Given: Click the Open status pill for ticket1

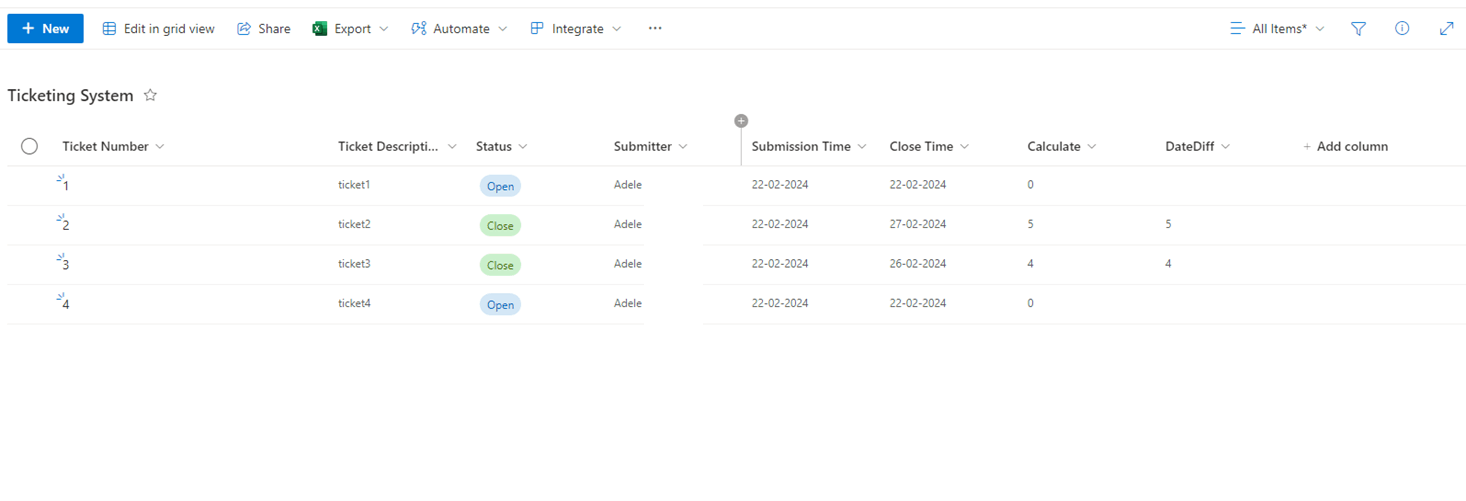Looking at the screenshot, I should point(500,186).
